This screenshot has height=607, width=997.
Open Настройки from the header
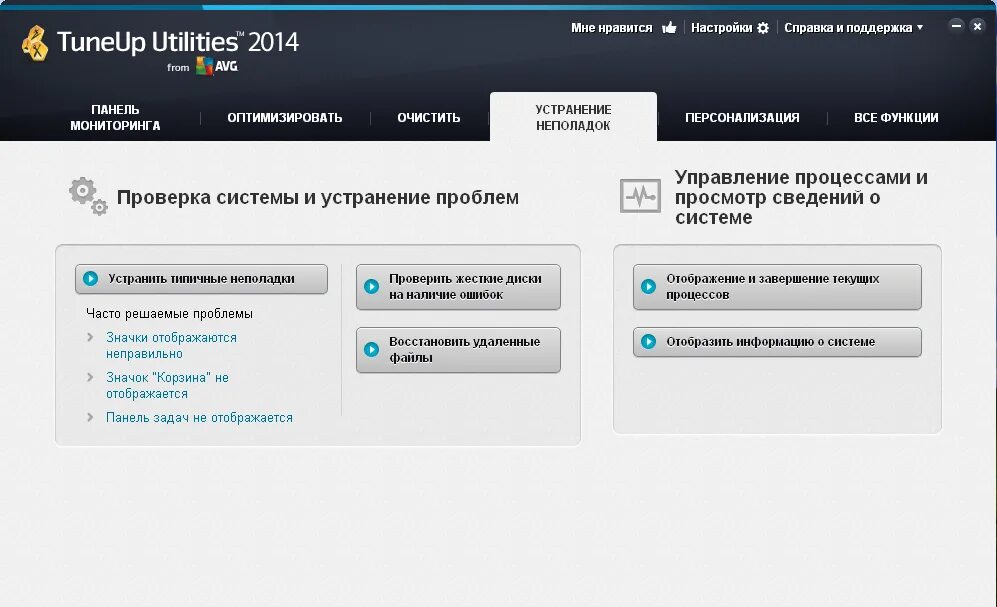point(722,28)
